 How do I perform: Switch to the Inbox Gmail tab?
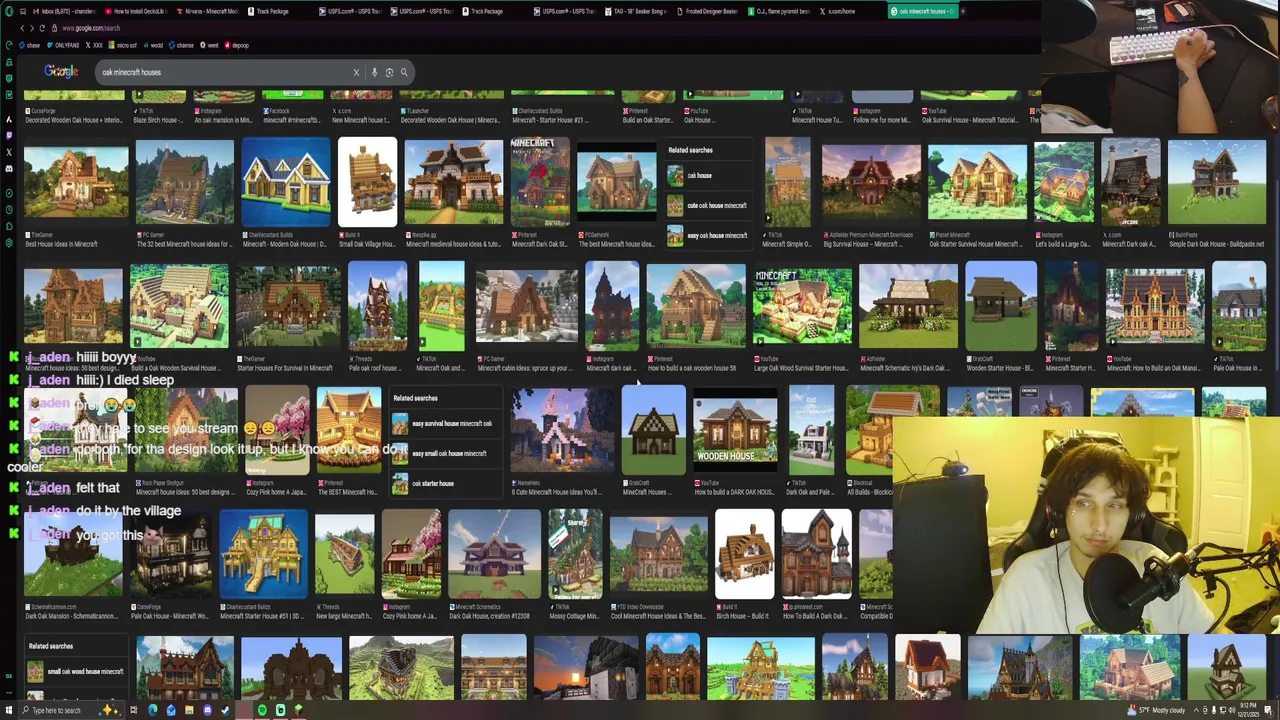tap(66, 11)
